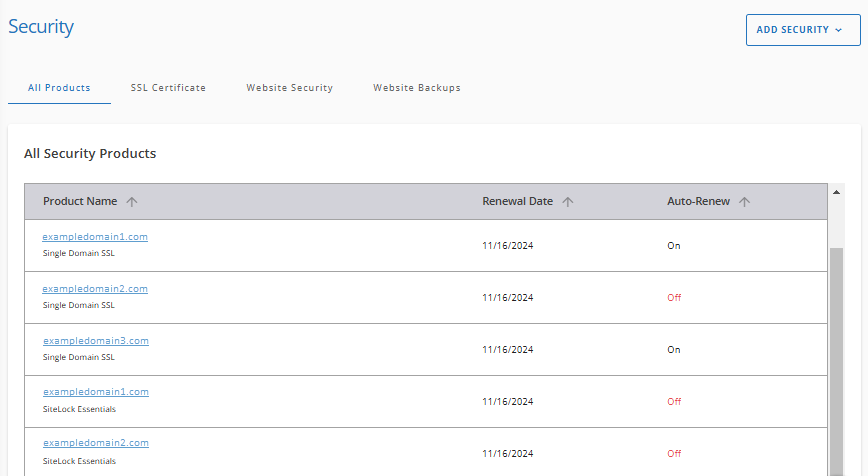Click exampledomain3.com Single Domain SSL link
This screenshot has width=868, height=476.
tap(95, 341)
